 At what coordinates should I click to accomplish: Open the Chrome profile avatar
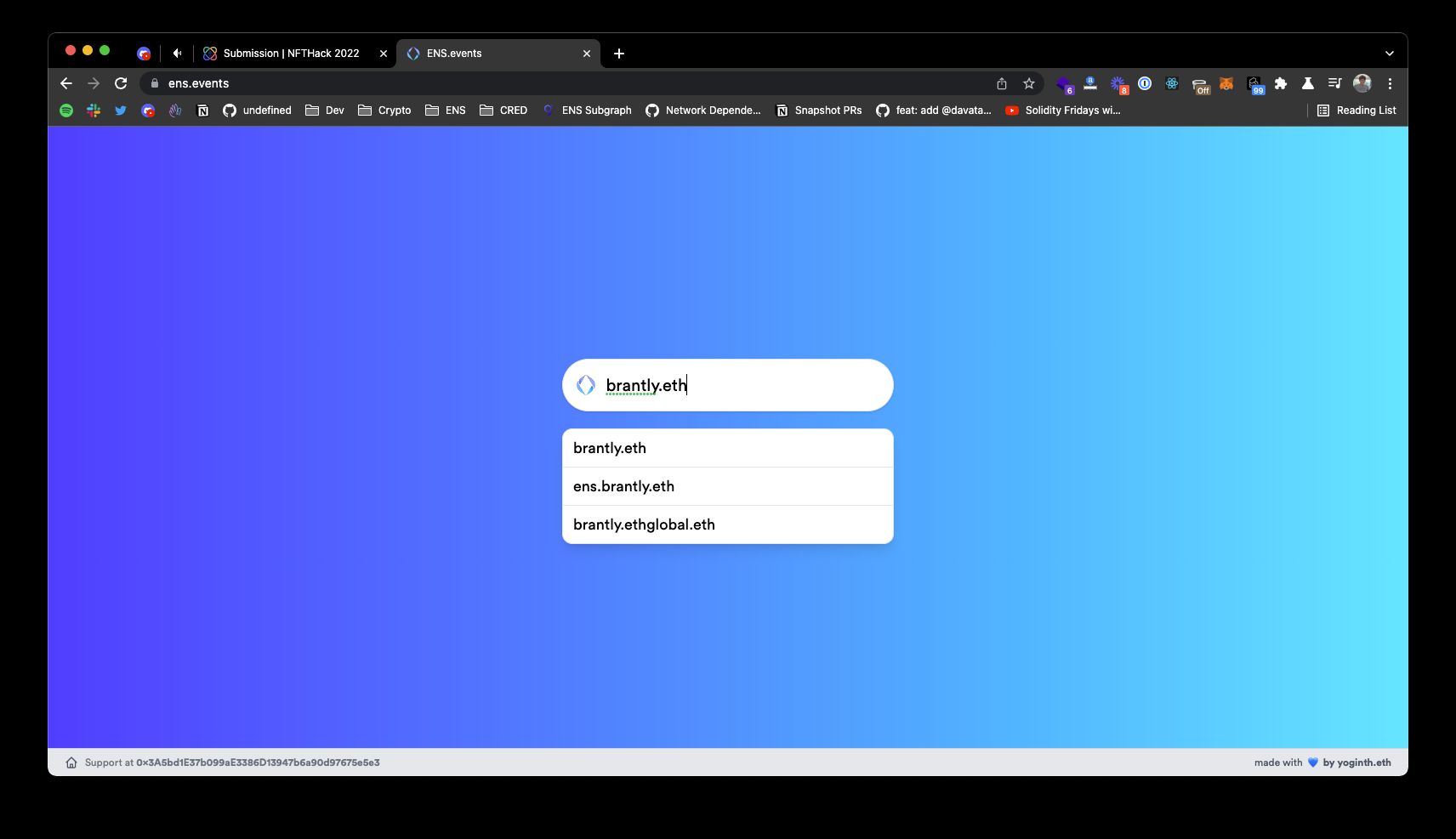click(1362, 83)
